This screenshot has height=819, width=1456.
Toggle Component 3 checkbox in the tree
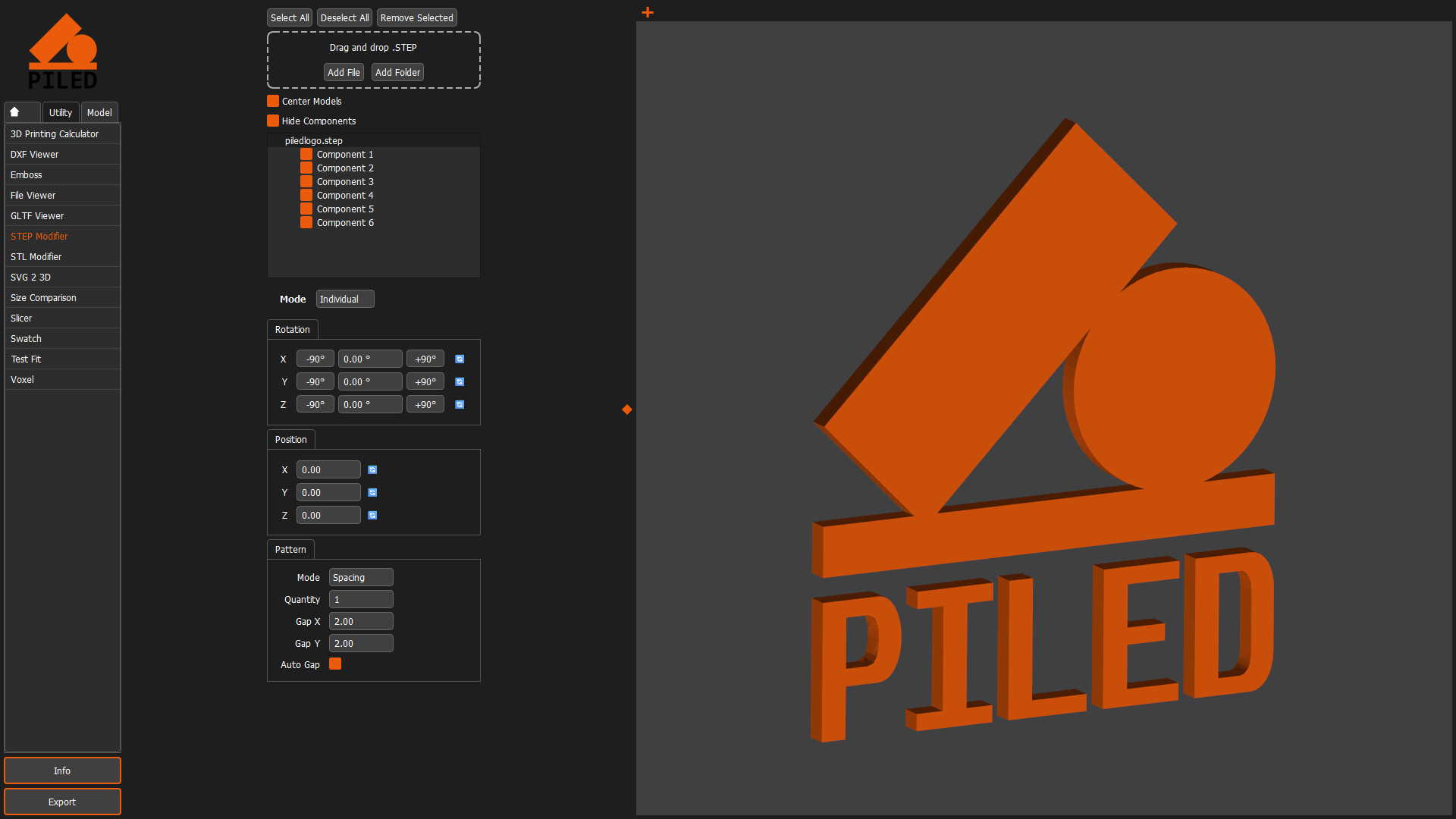tap(306, 181)
